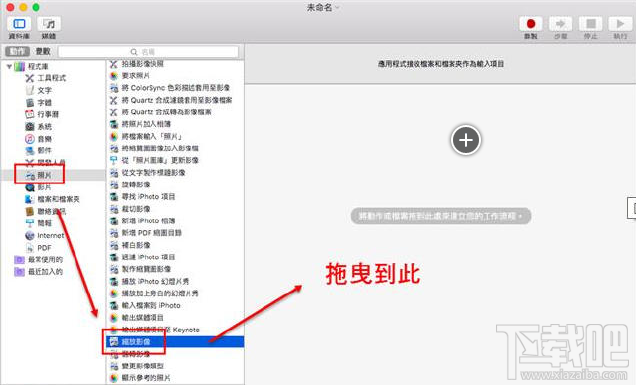636x385 pixels.
Task: Collapse the 程式庫 library disclosure triangle
Action: 9,67
